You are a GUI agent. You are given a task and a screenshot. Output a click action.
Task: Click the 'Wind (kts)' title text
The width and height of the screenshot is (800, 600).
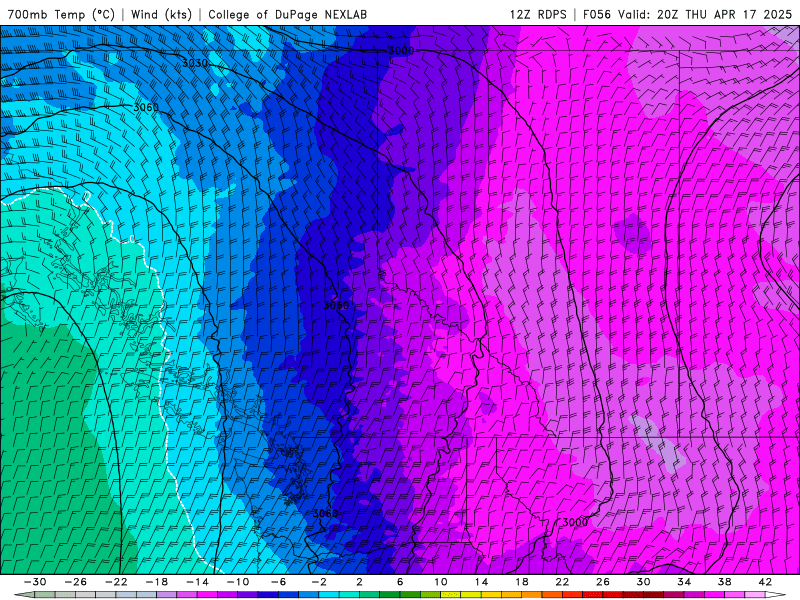pos(161,14)
